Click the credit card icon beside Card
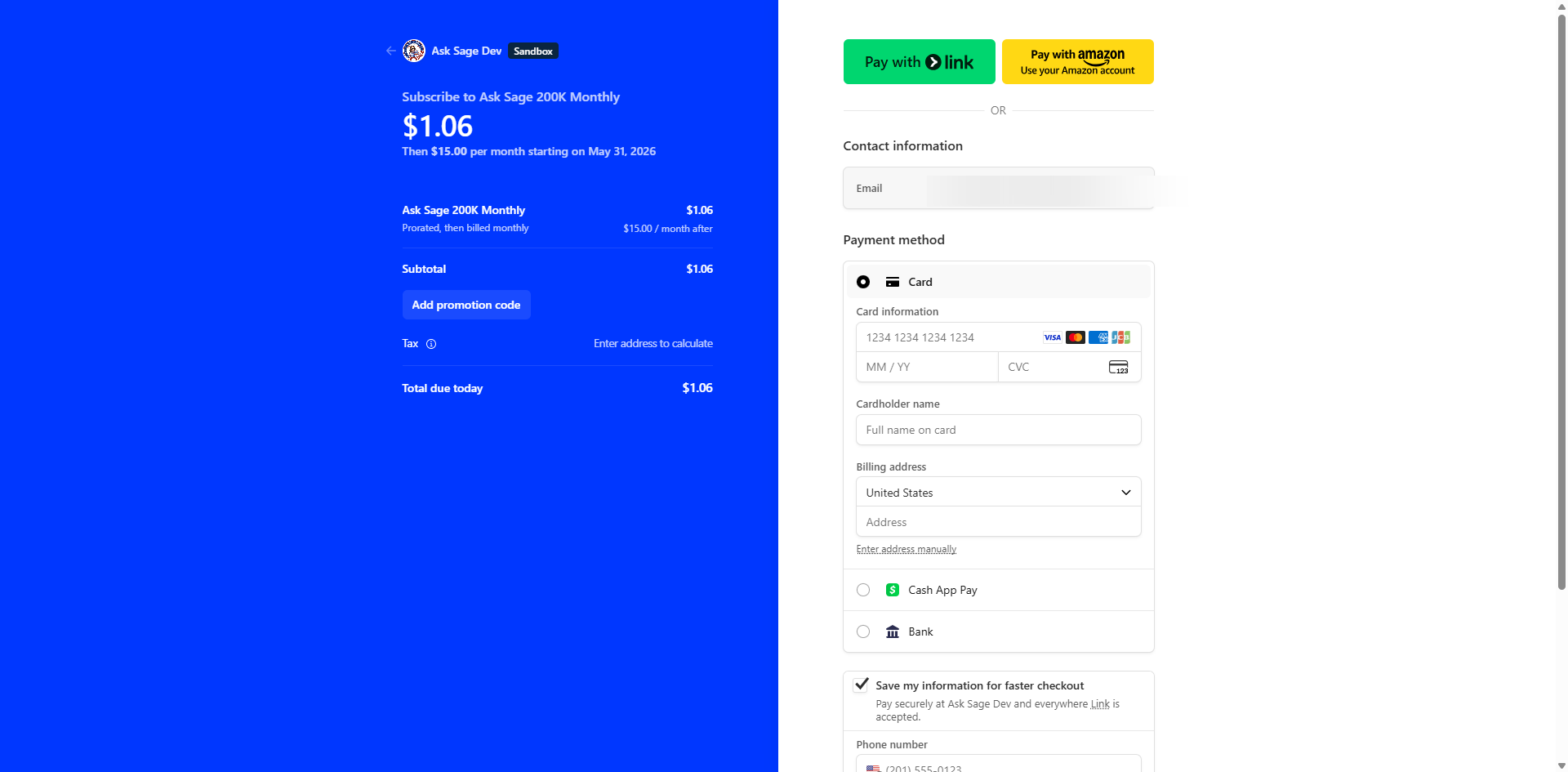This screenshot has height=772, width=1568. click(x=893, y=282)
